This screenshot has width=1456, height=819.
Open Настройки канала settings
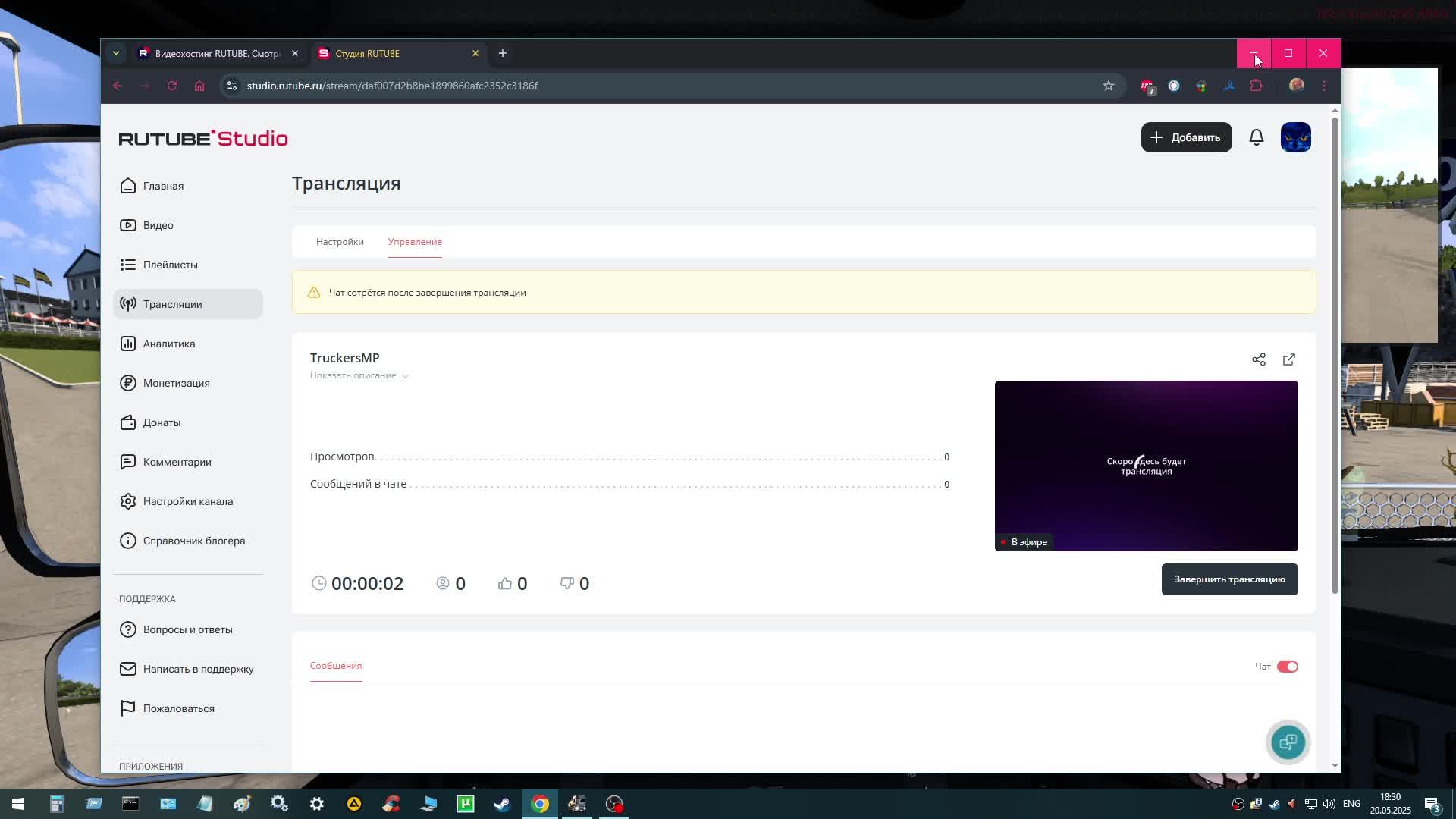coord(187,501)
